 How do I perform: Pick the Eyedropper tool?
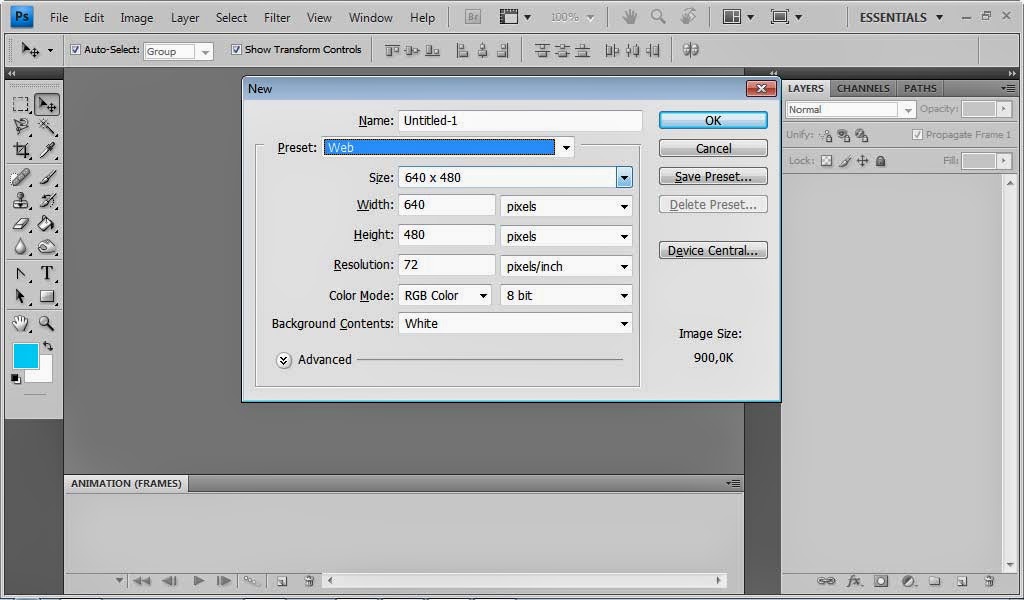tap(47, 151)
